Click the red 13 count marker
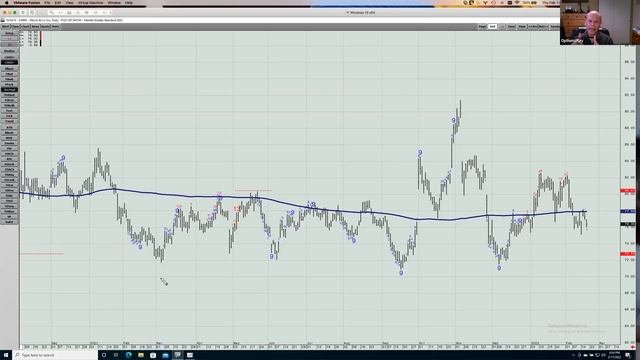 pyautogui.click(x=237, y=209)
